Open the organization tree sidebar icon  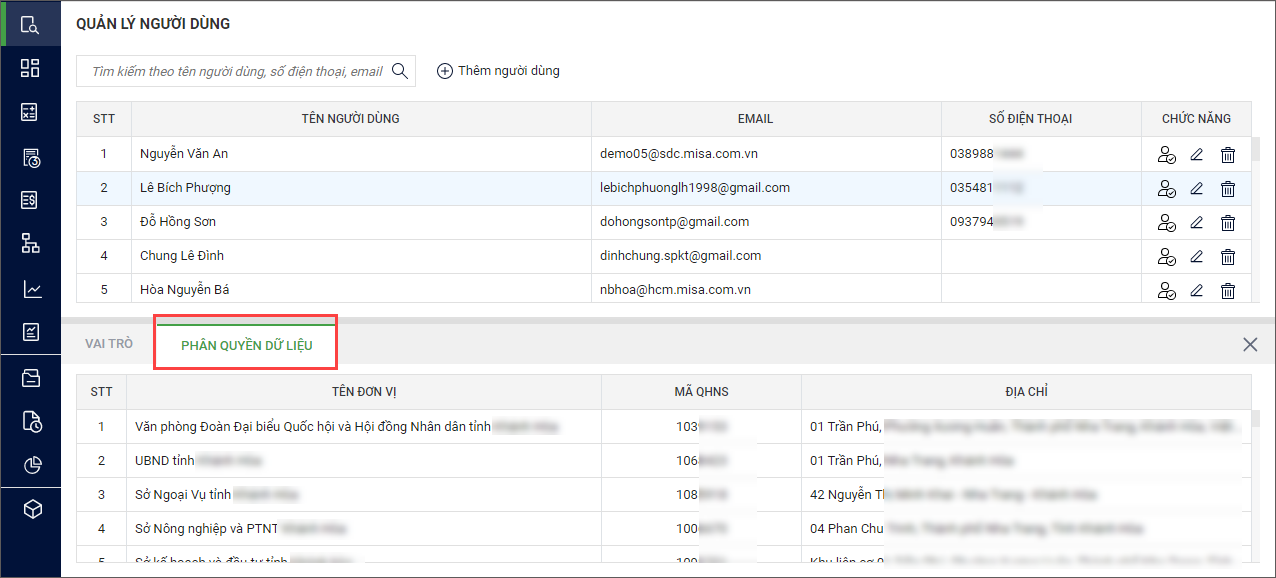tap(30, 243)
